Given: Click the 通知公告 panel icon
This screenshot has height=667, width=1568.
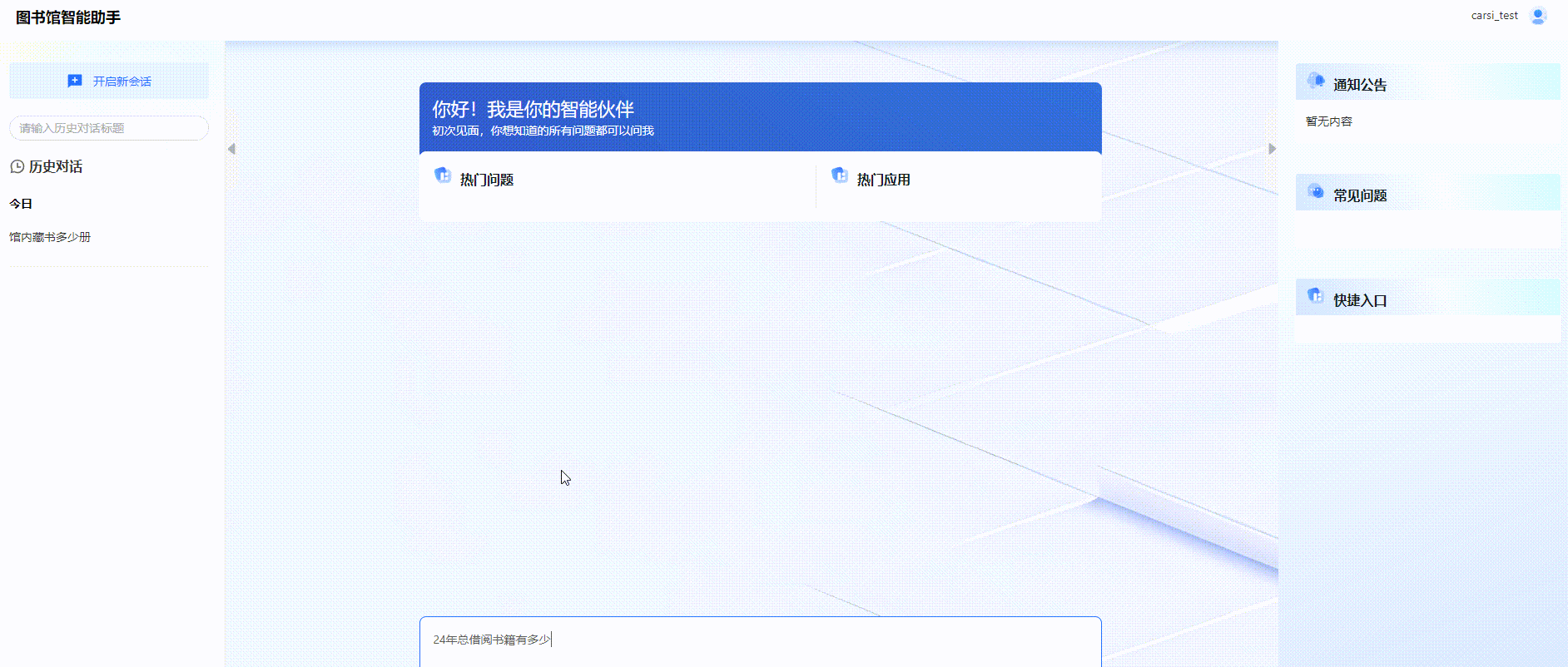Looking at the screenshot, I should pos(1316,81).
